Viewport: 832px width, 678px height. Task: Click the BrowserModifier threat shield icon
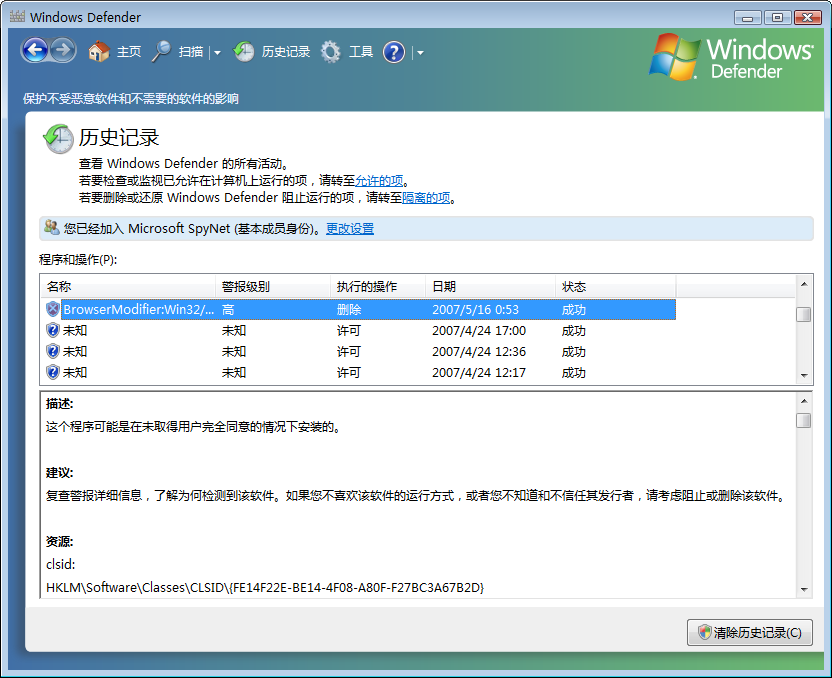coord(53,309)
